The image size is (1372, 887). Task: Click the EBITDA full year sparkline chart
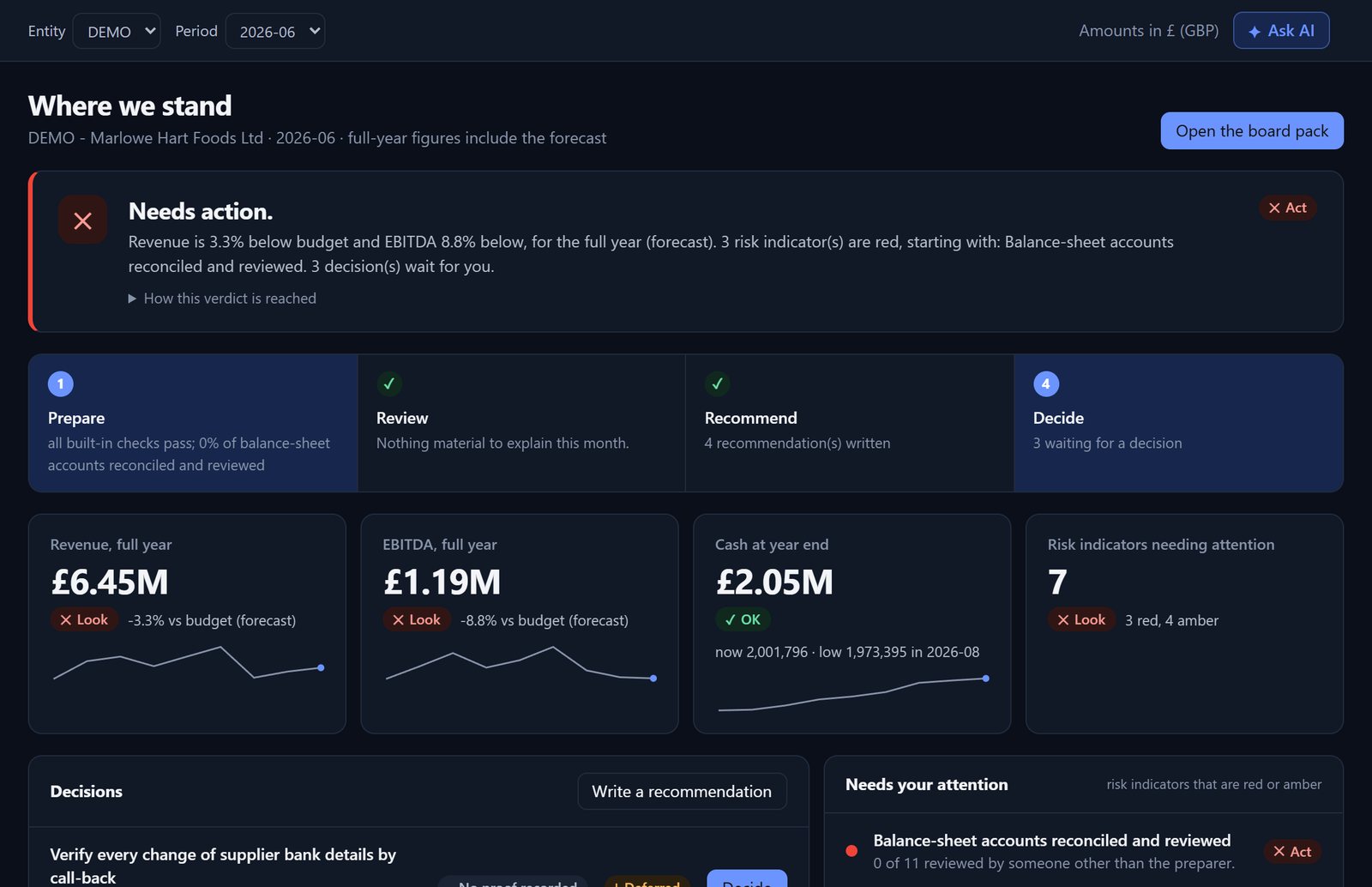520,663
